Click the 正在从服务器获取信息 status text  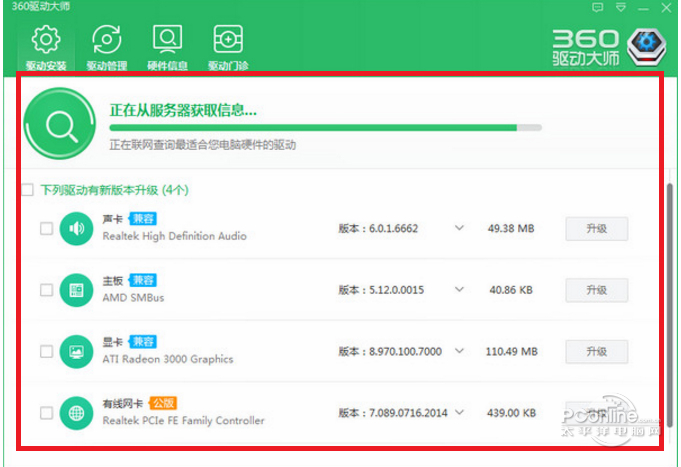pos(183,110)
